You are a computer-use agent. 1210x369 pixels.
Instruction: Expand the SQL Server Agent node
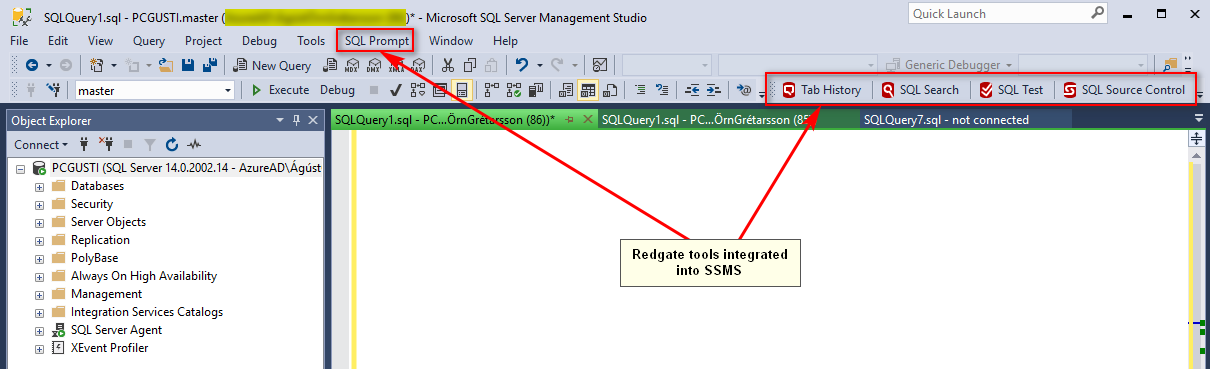click(x=40, y=330)
